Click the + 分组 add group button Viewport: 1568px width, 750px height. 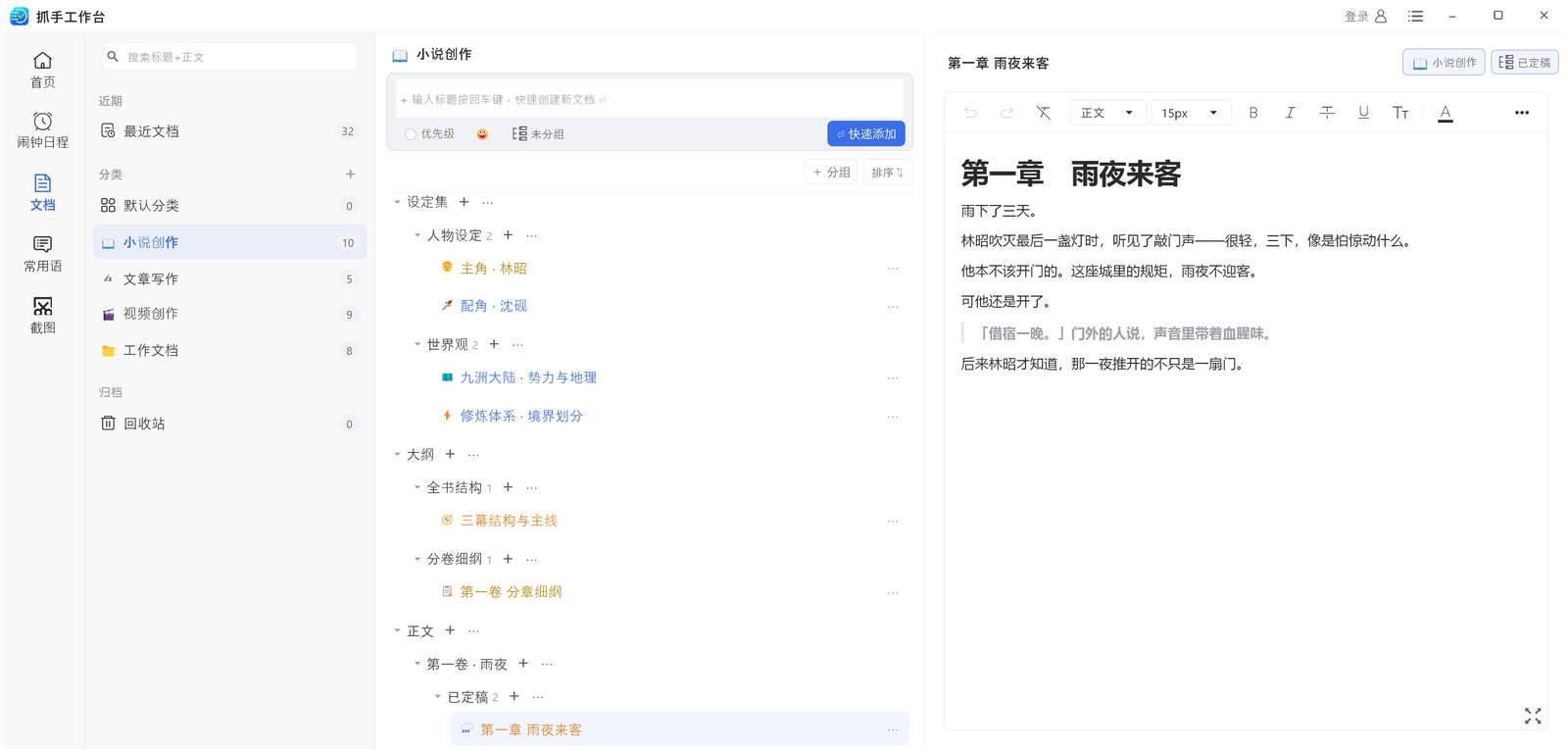(831, 173)
